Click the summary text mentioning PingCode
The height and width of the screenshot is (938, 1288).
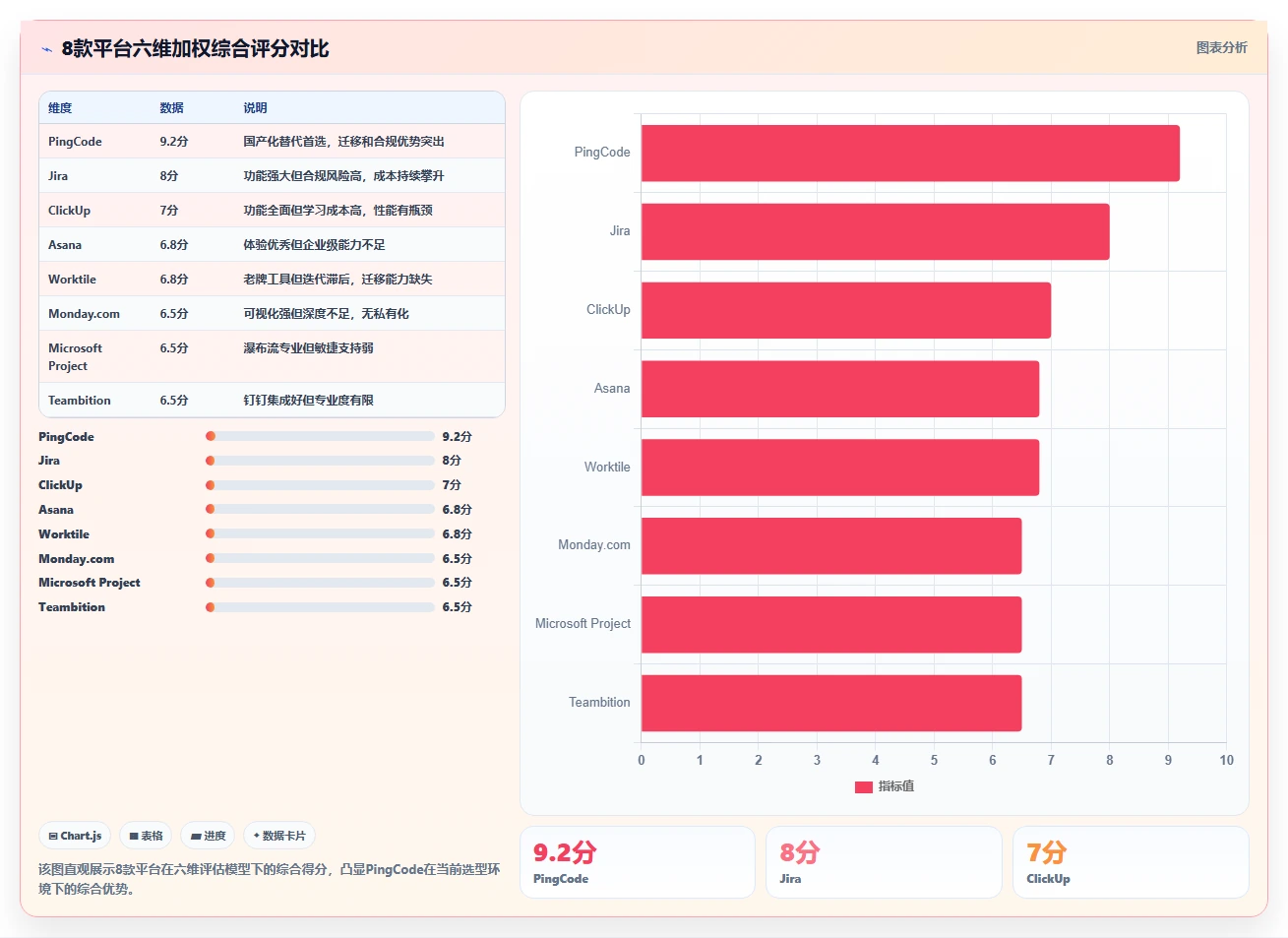[x=270, y=879]
